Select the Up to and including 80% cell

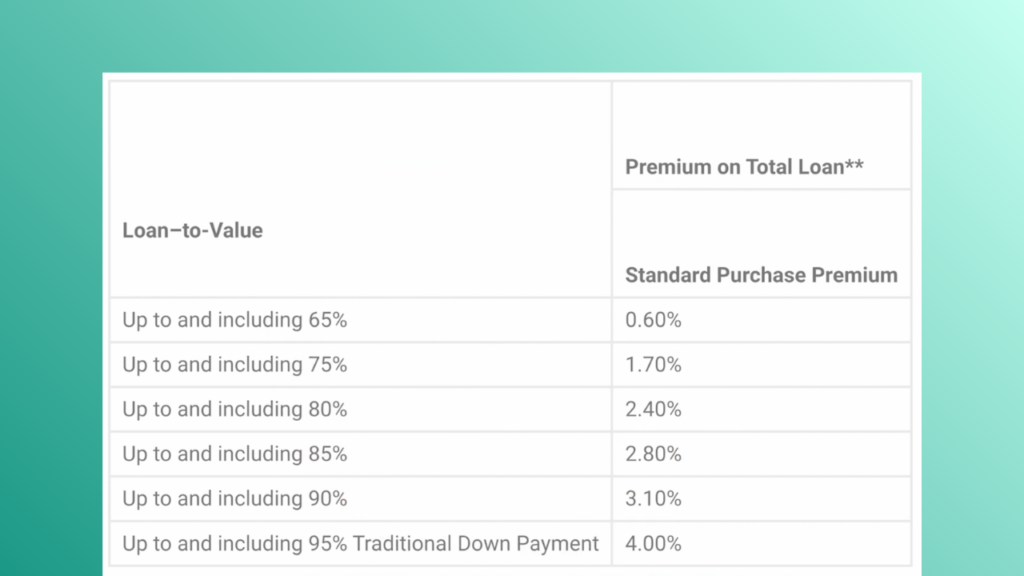tap(234, 409)
